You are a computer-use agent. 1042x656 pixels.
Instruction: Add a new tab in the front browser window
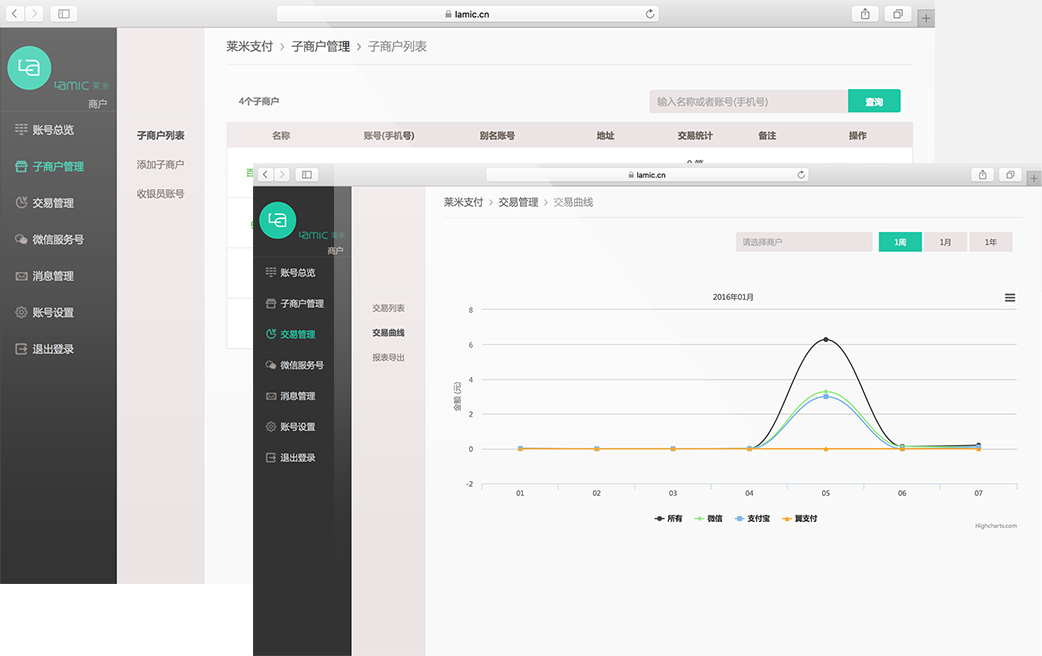point(1033,178)
